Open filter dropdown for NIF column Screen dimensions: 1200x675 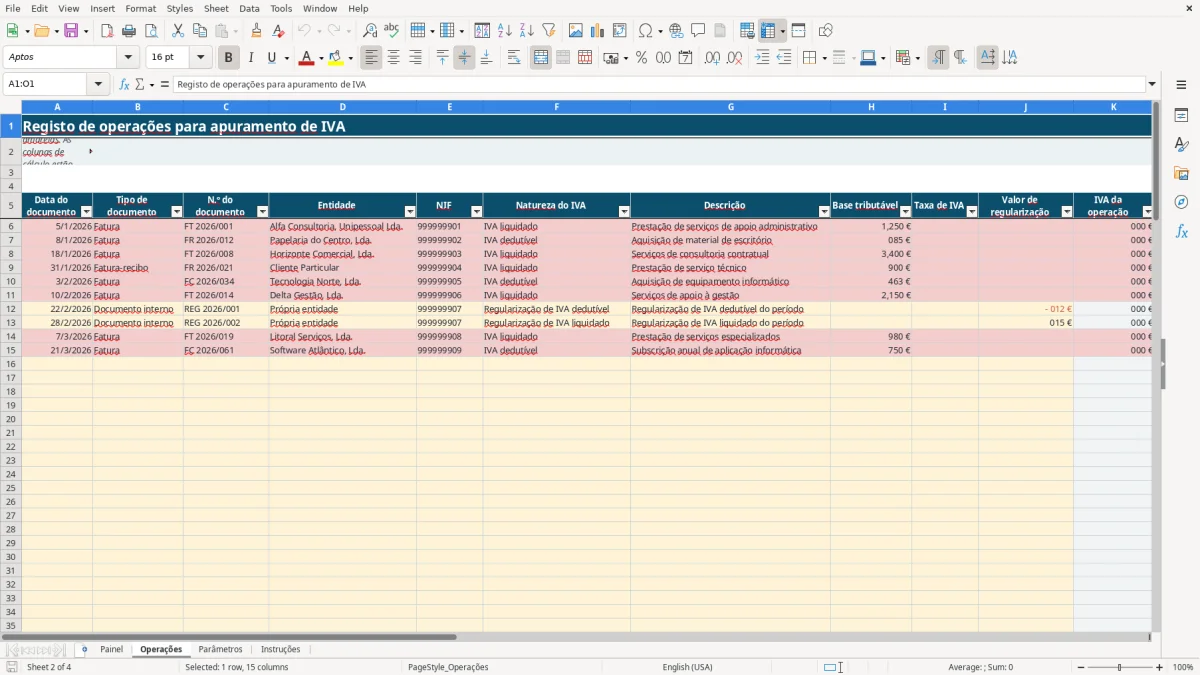[x=476, y=212]
